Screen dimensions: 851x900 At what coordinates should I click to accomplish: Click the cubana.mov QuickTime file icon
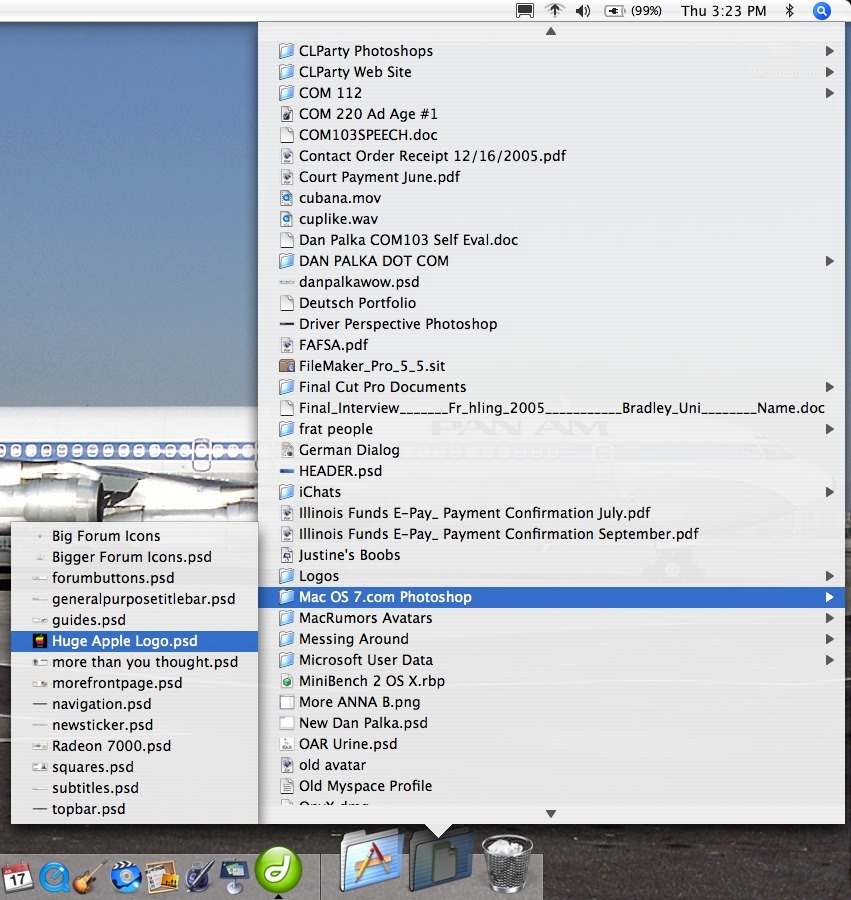(x=286, y=198)
